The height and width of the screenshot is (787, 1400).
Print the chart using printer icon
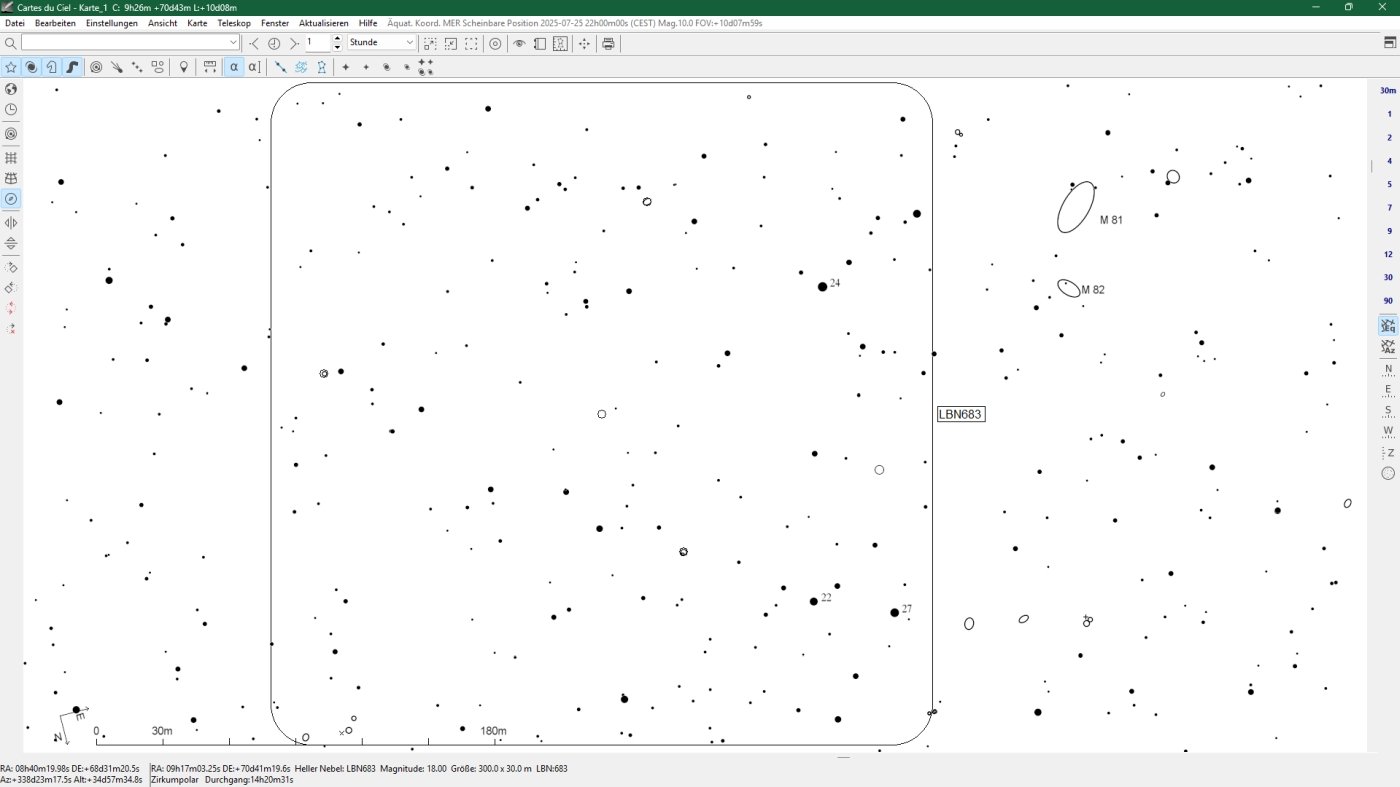click(608, 43)
